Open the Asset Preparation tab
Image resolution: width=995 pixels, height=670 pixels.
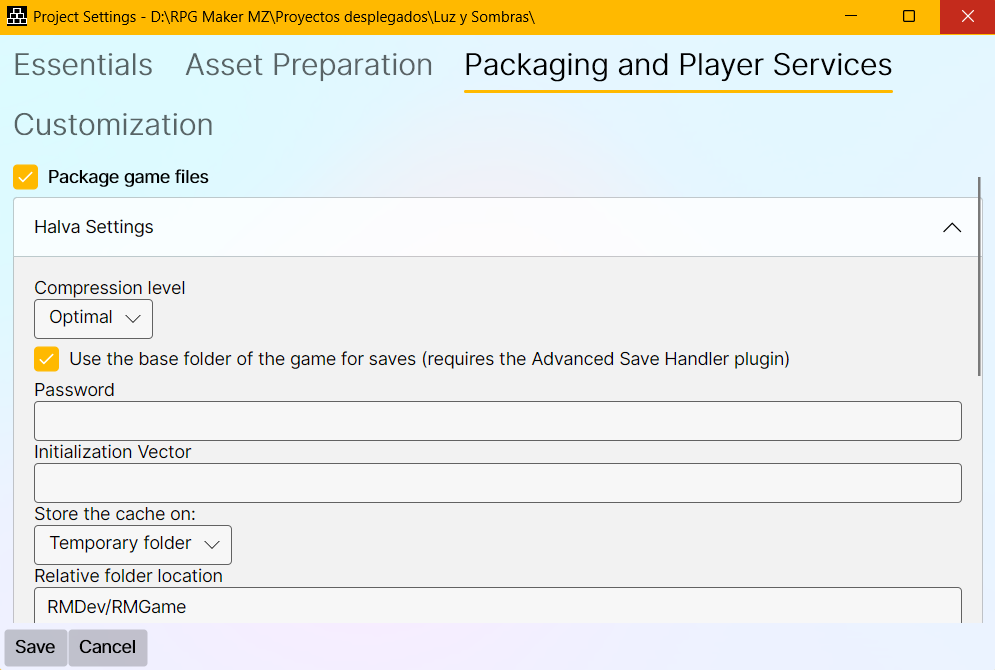309,65
